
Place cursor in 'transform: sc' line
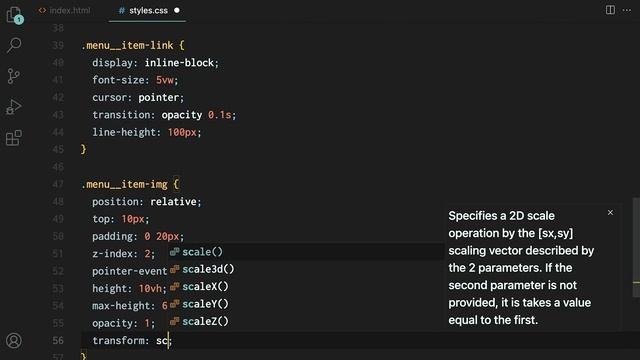tap(132, 341)
